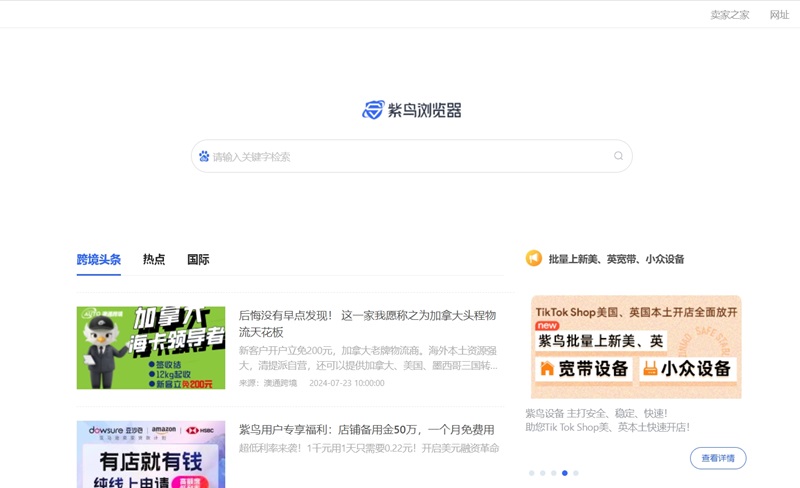
Task: Click the 批量上新美、英宽带、小众设备 notice text
Action: coord(616,259)
